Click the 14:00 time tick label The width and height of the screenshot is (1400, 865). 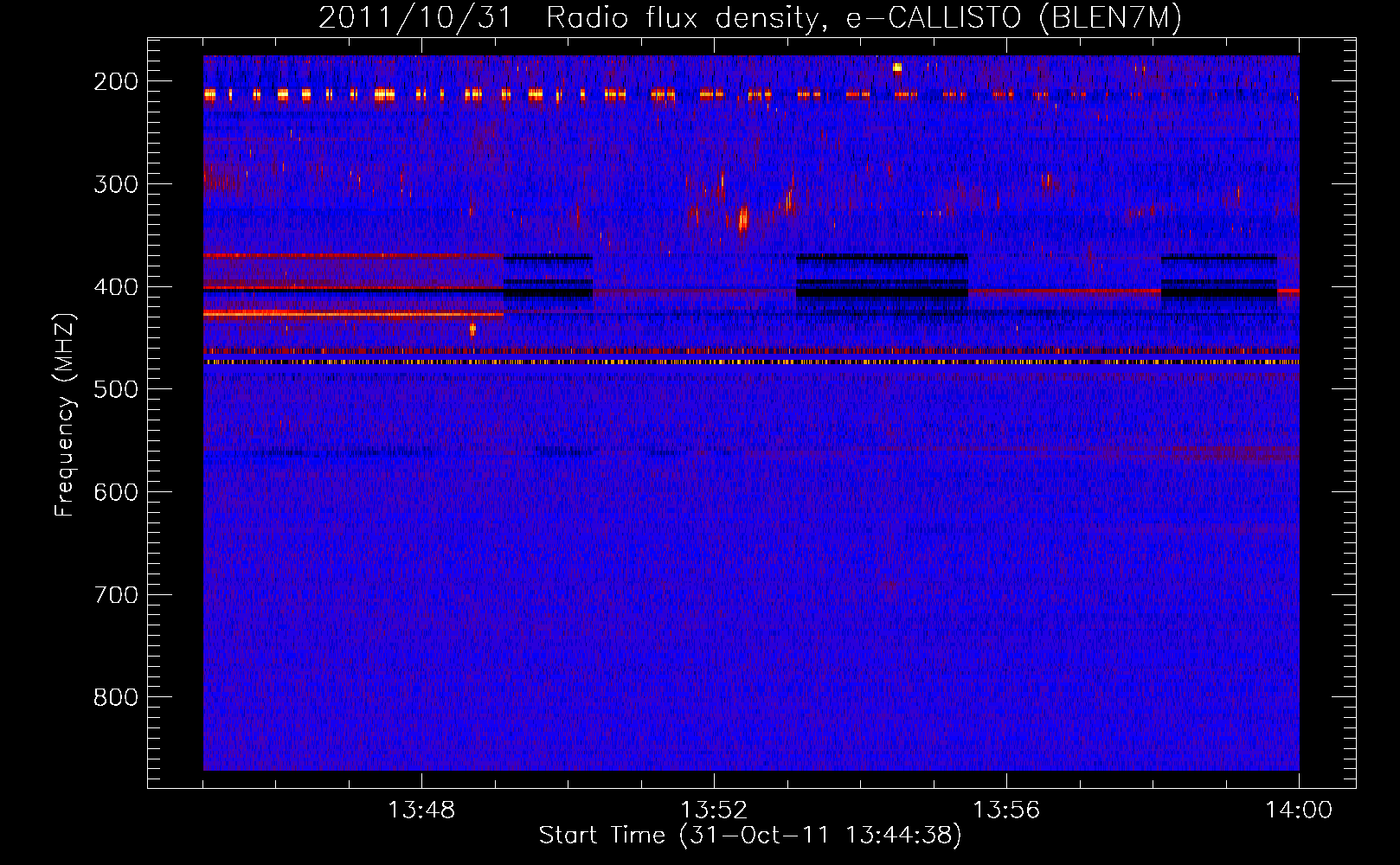(1299, 811)
